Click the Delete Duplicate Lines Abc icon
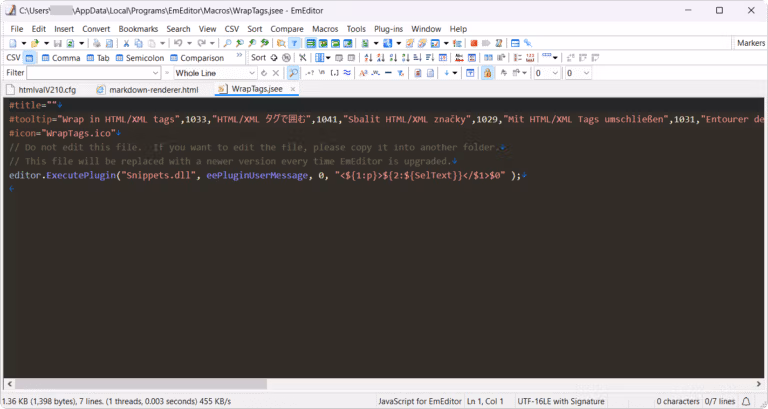Screen dimensions: 768x409 [x=459, y=58]
